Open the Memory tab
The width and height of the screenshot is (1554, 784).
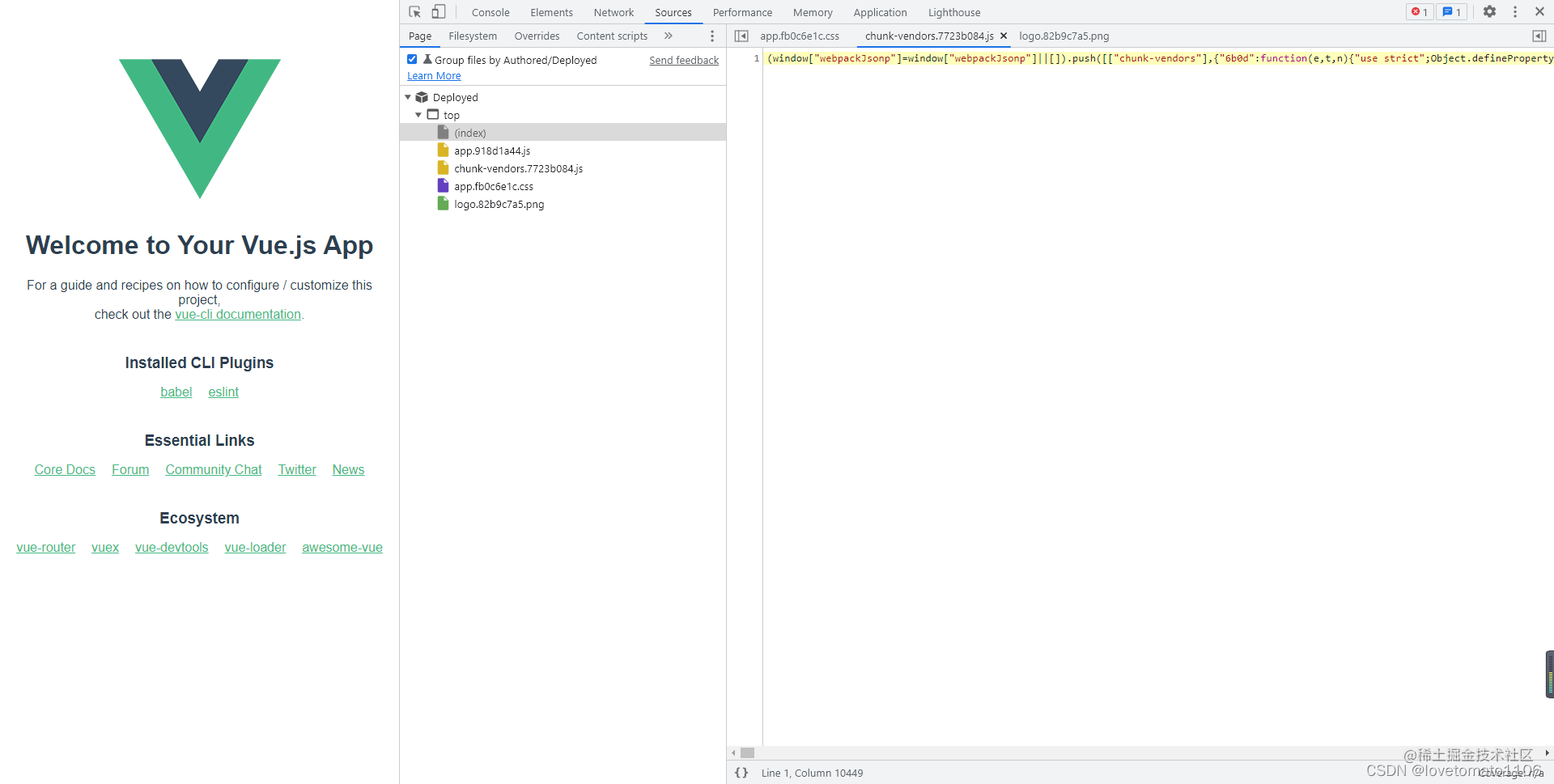(813, 12)
